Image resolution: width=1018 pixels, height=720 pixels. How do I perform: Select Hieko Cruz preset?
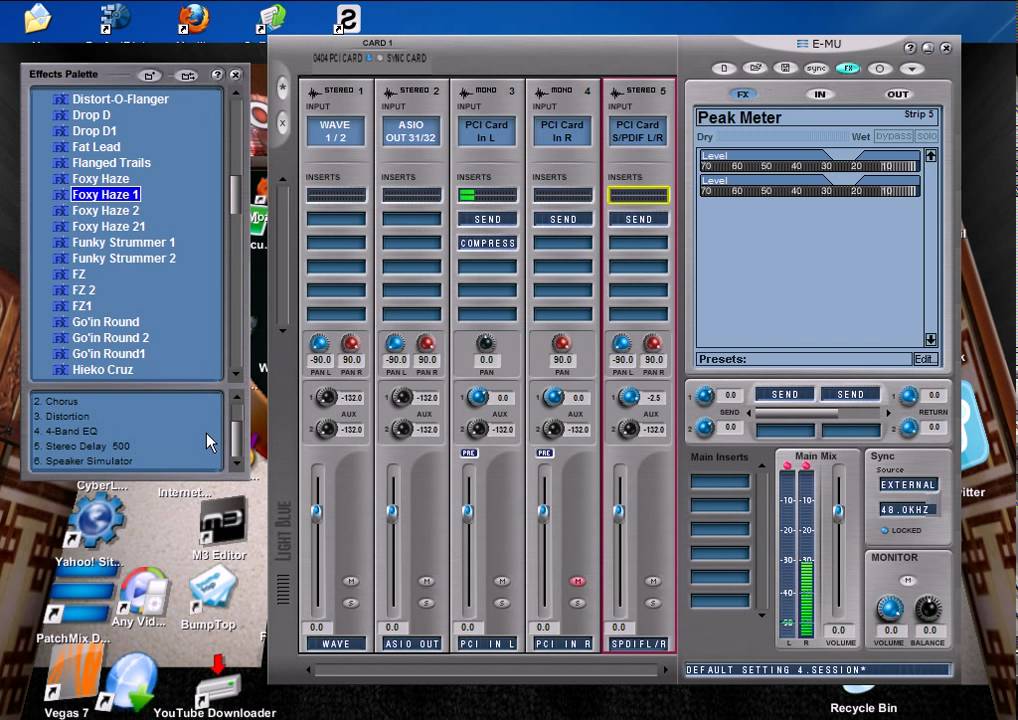point(103,369)
